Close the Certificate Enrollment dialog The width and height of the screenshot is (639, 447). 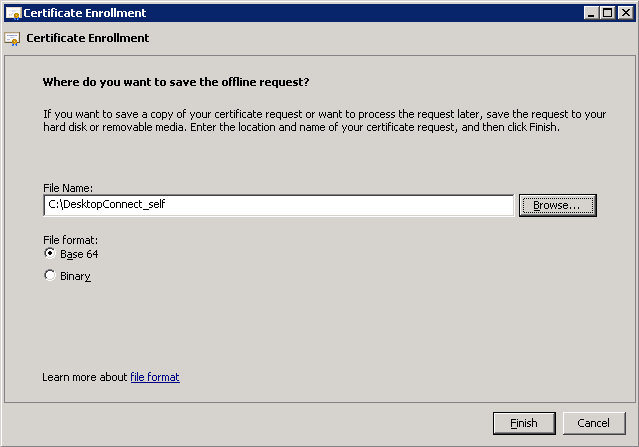coord(625,13)
